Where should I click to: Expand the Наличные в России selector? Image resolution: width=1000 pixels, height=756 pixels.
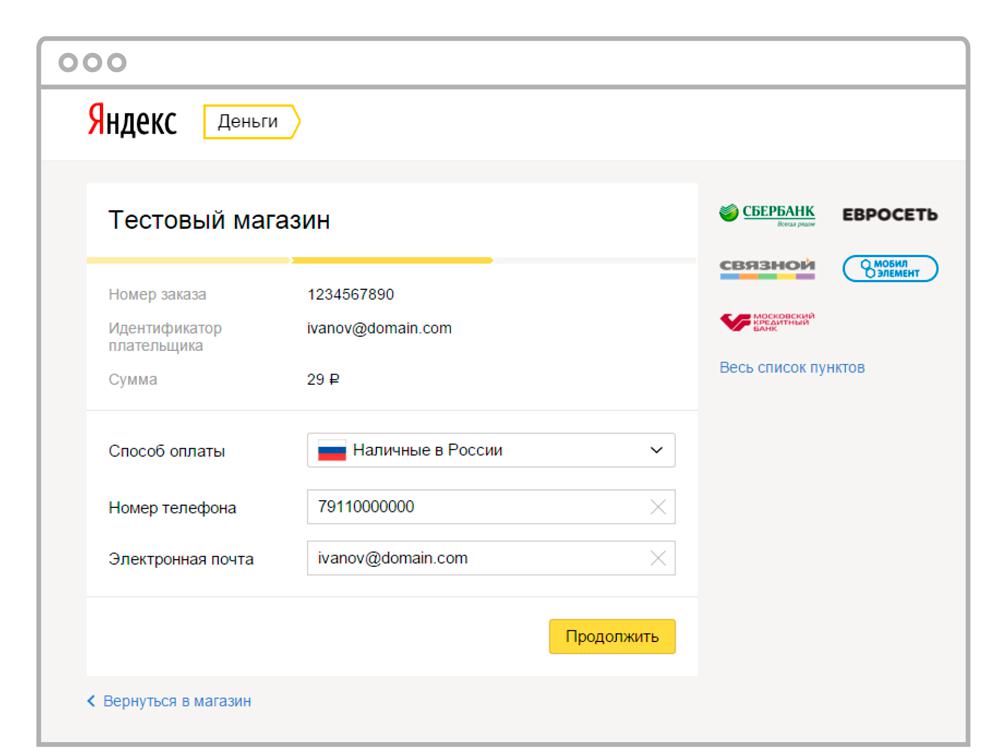pos(450,452)
